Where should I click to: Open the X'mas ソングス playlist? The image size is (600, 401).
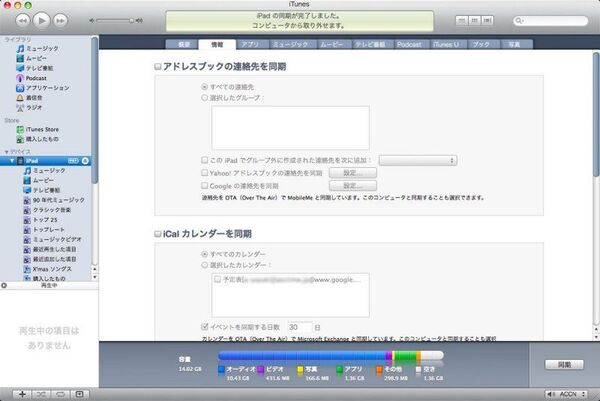pos(47,269)
